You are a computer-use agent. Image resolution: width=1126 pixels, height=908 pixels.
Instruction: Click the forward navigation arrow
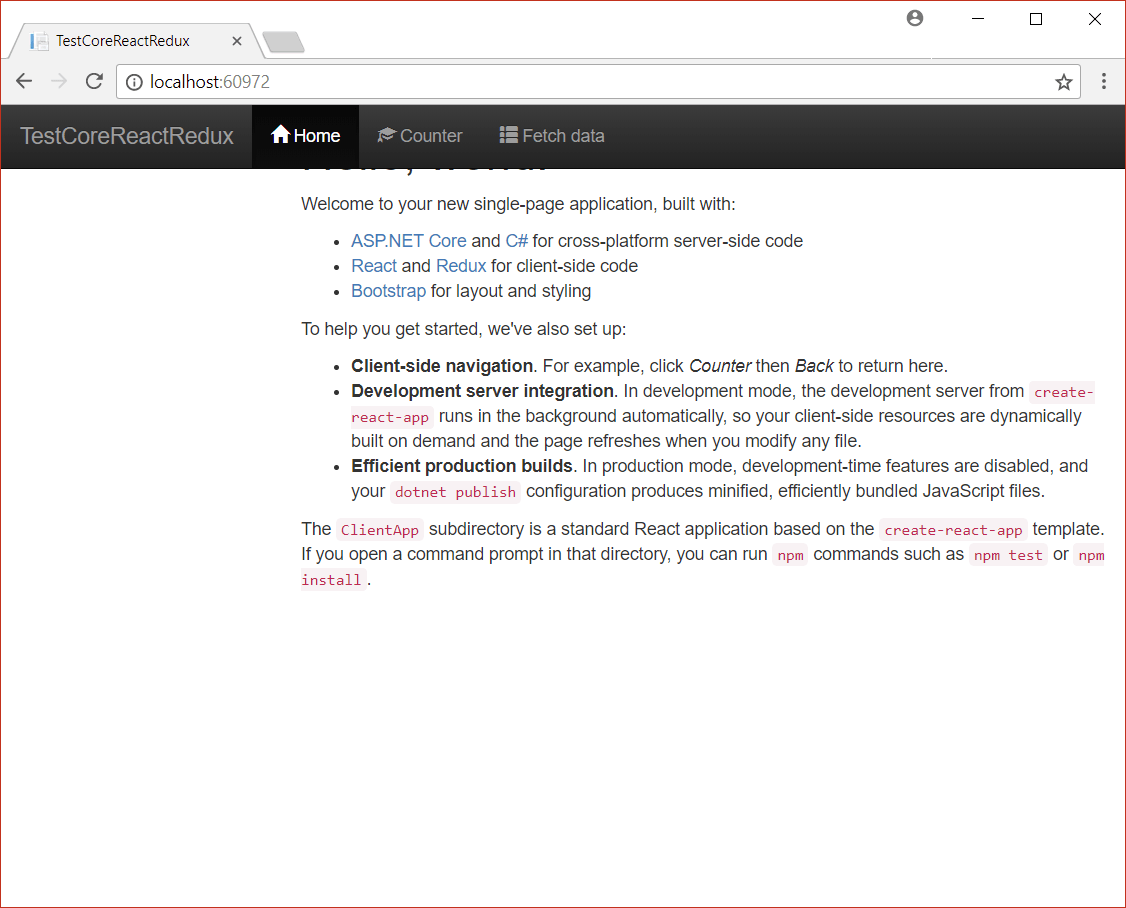pos(59,82)
